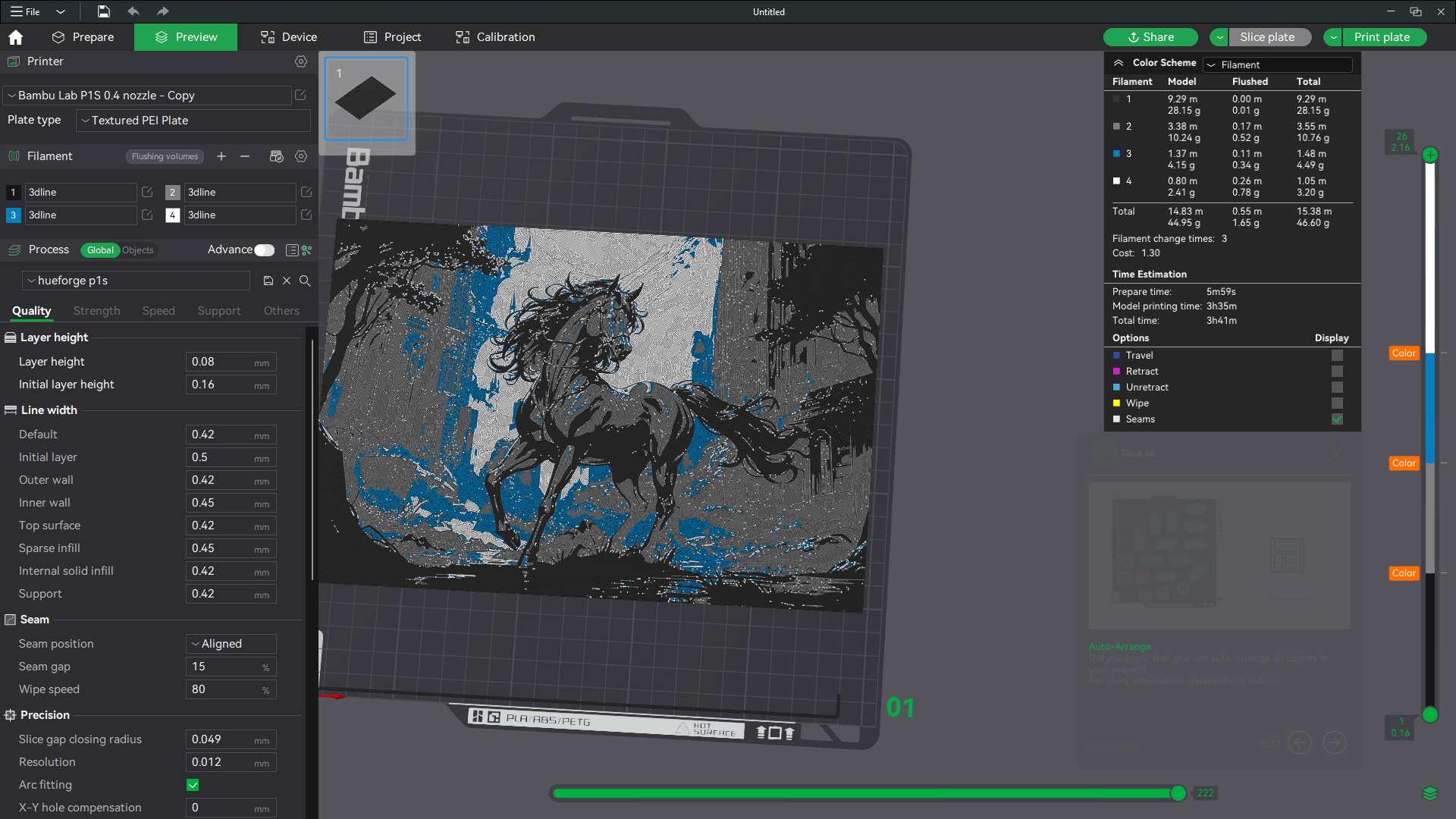Viewport: 1456px width, 819px height.
Task: Click the Undo arrow icon
Action: 133,11
